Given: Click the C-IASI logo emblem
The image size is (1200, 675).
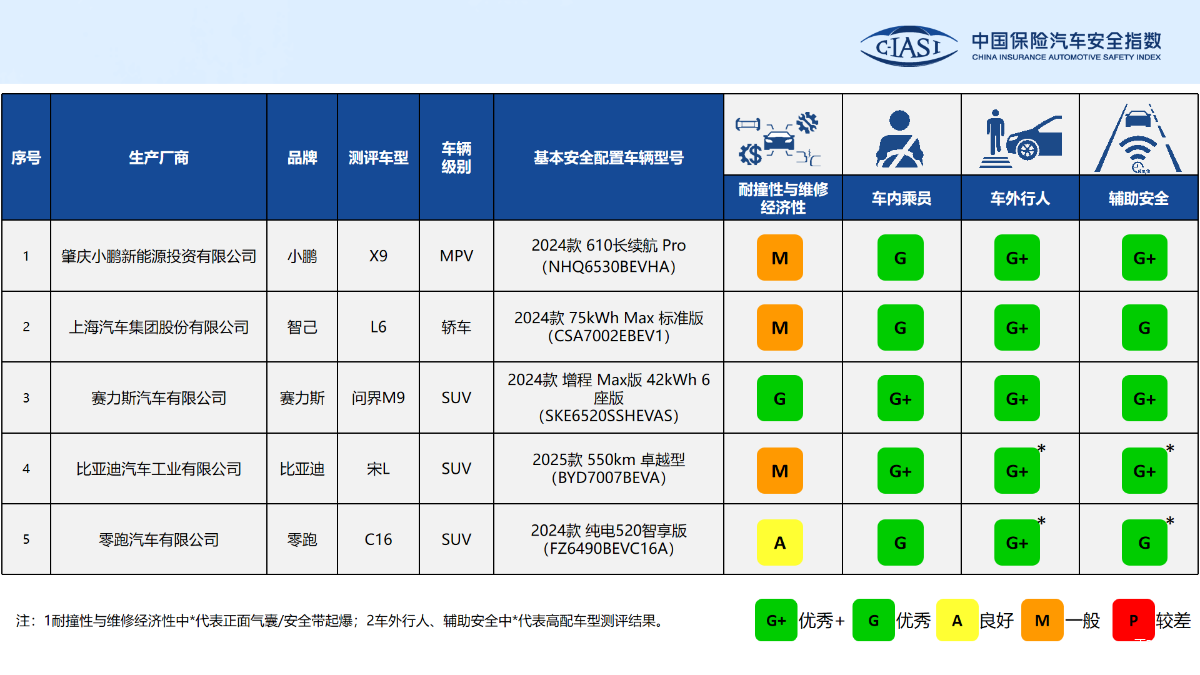Looking at the screenshot, I should tap(909, 45).
